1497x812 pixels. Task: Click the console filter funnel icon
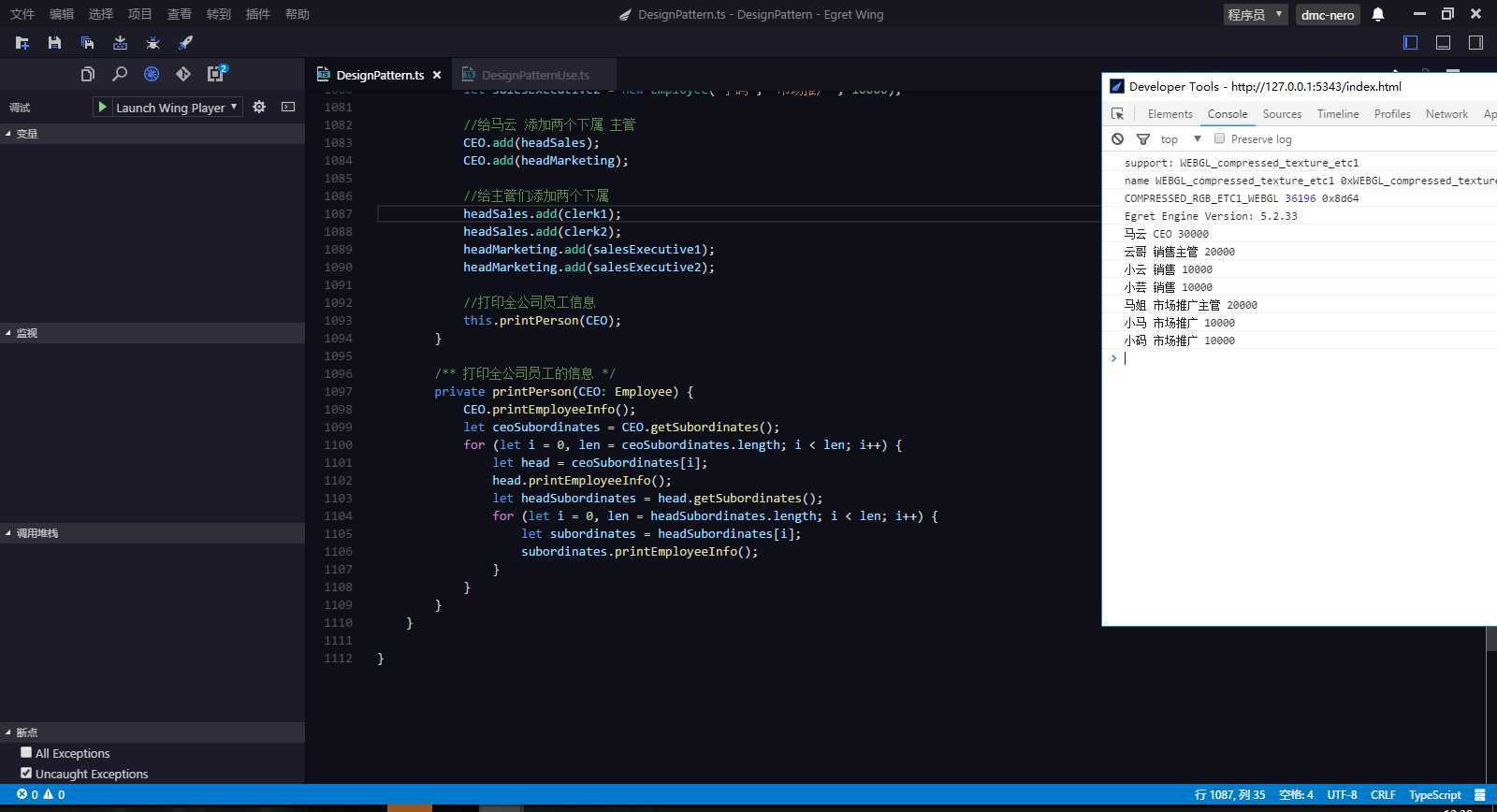click(x=1143, y=138)
